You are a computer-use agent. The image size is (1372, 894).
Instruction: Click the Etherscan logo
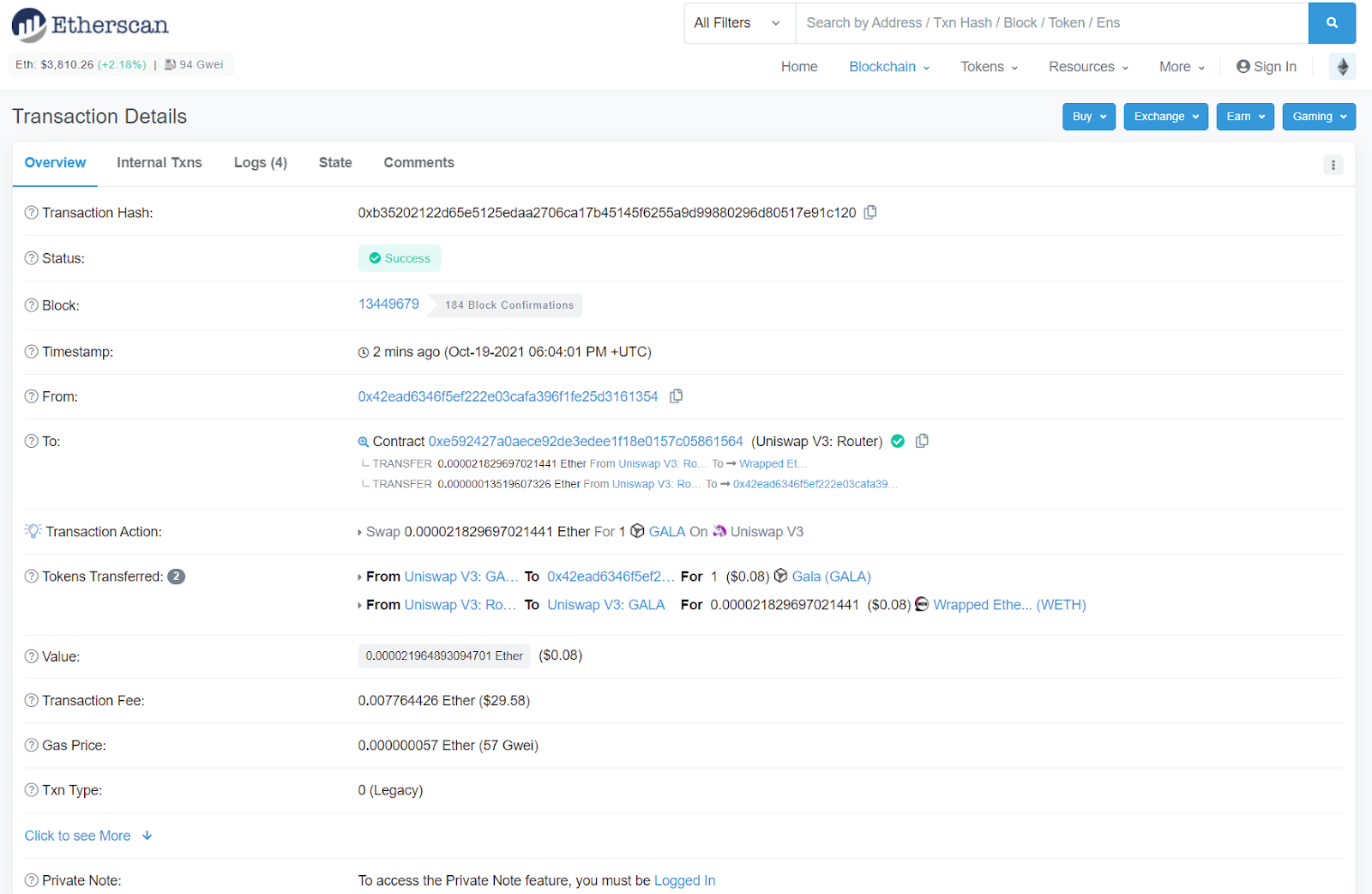90,25
